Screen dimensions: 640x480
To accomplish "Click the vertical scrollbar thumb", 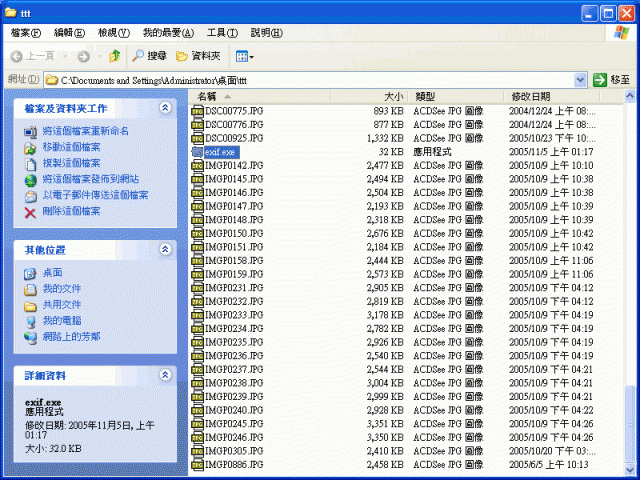I will pyautogui.click(x=630, y=423).
